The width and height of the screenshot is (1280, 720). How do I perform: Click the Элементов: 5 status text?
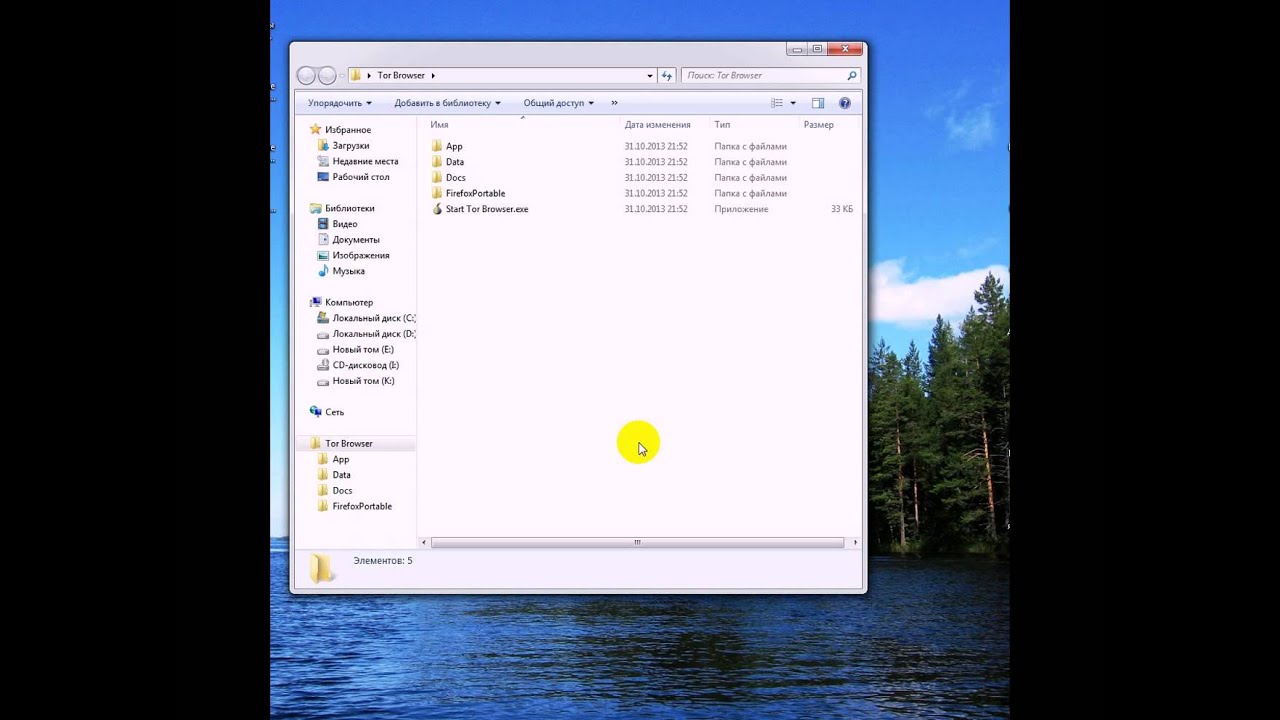click(x=383, y=561)
